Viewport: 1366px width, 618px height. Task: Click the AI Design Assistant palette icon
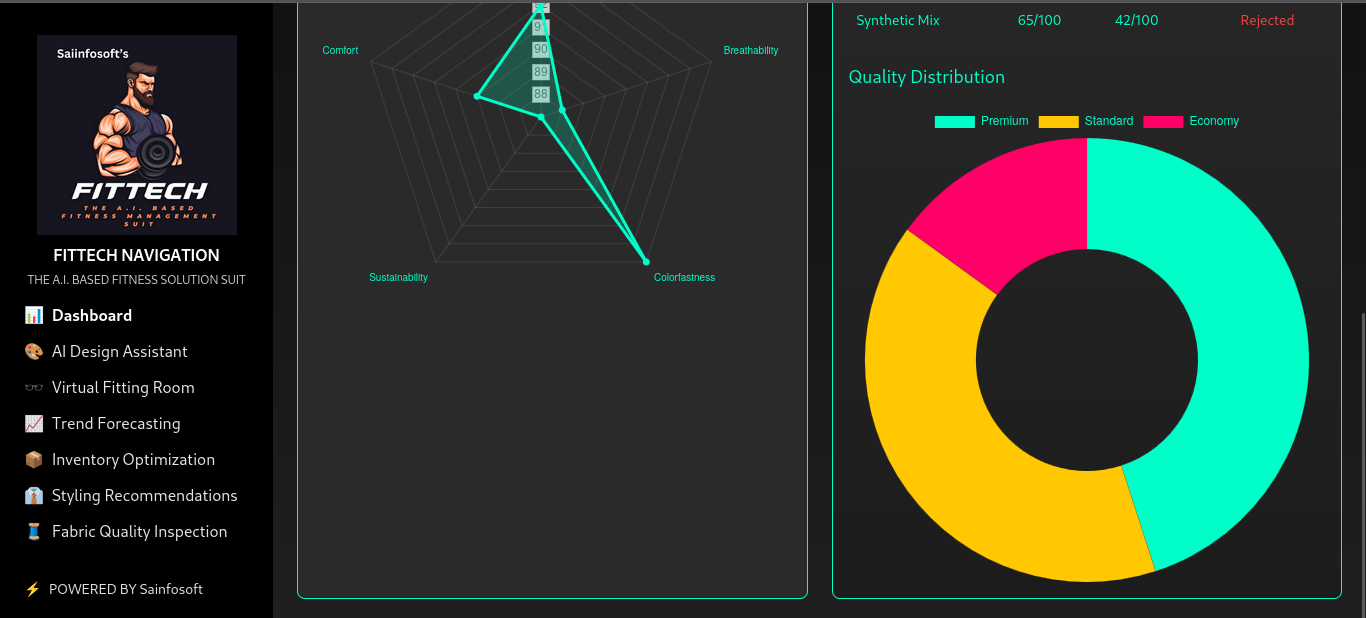[x=34, y=352]
